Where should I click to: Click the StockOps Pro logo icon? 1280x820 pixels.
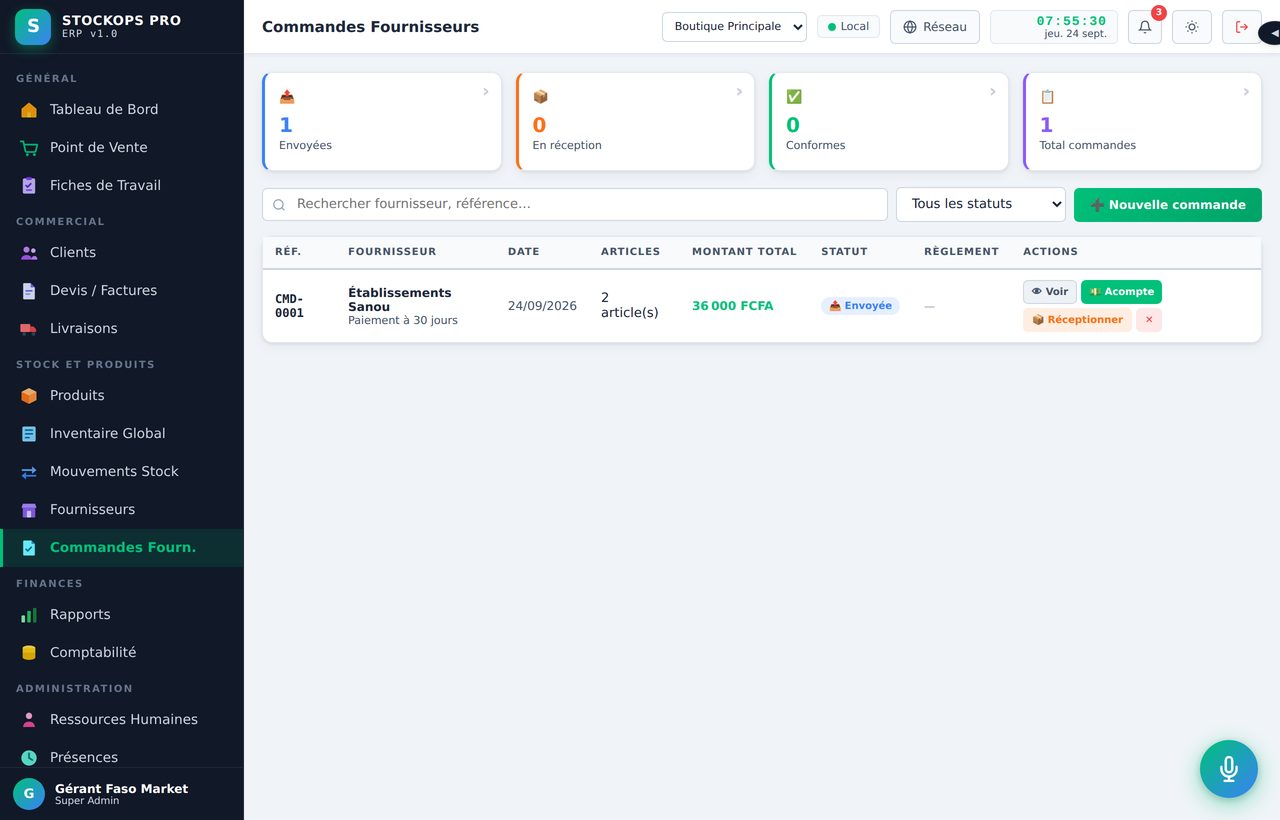[x=33, y=27]
